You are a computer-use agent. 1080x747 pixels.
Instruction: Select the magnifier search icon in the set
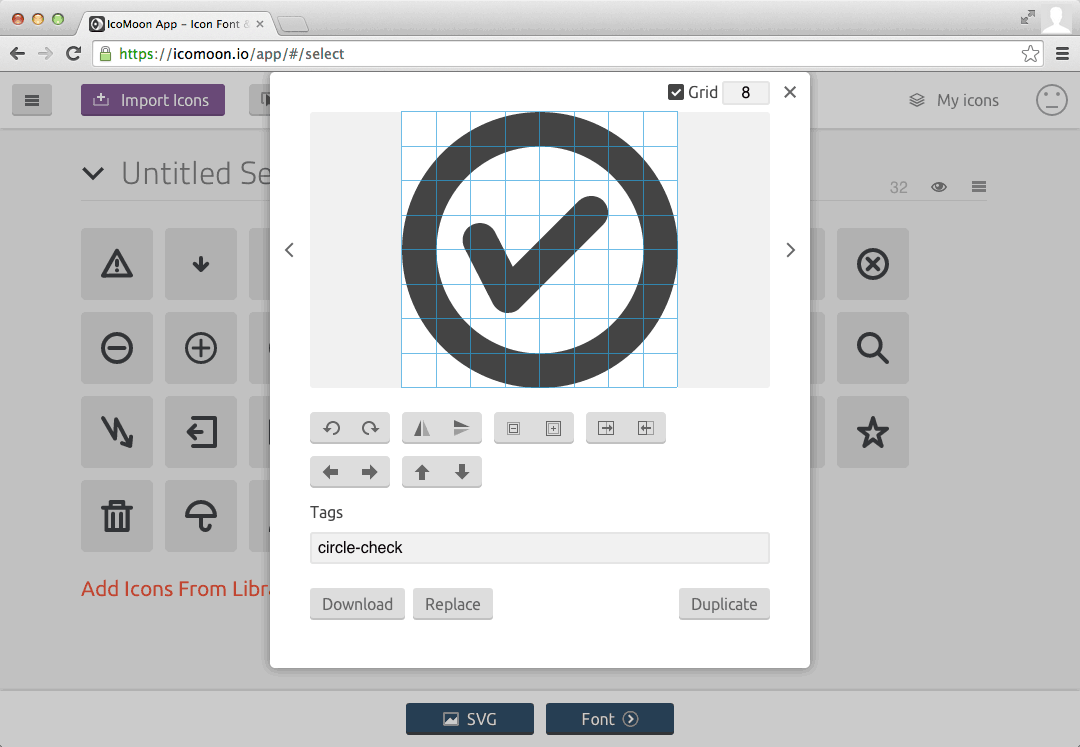coord(872,348)
